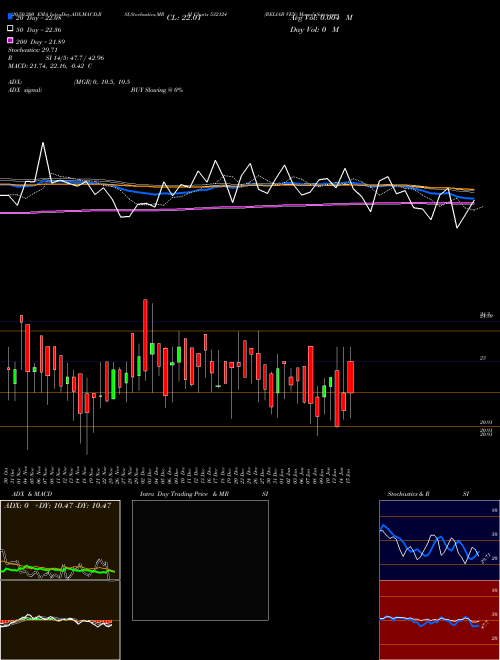Open the blue Stochastics chart thumbnail

pyautogui.click(x=439, y=540)
